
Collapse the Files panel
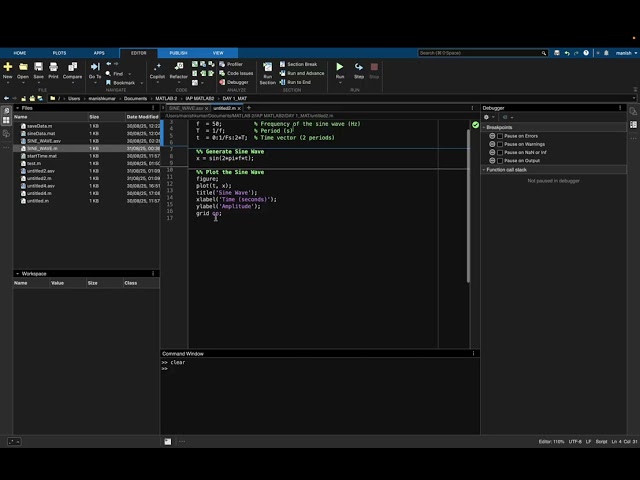(18, 108)
